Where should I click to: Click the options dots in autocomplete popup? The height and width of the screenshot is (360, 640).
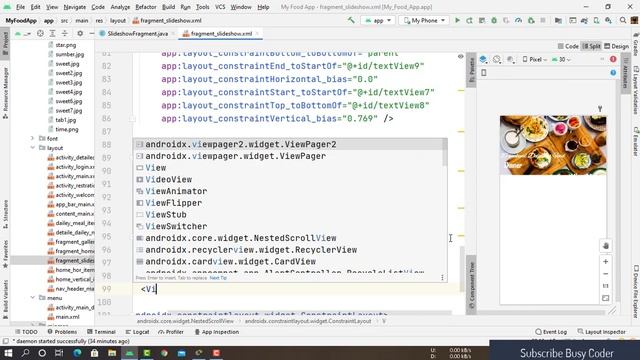click(442, 278)
